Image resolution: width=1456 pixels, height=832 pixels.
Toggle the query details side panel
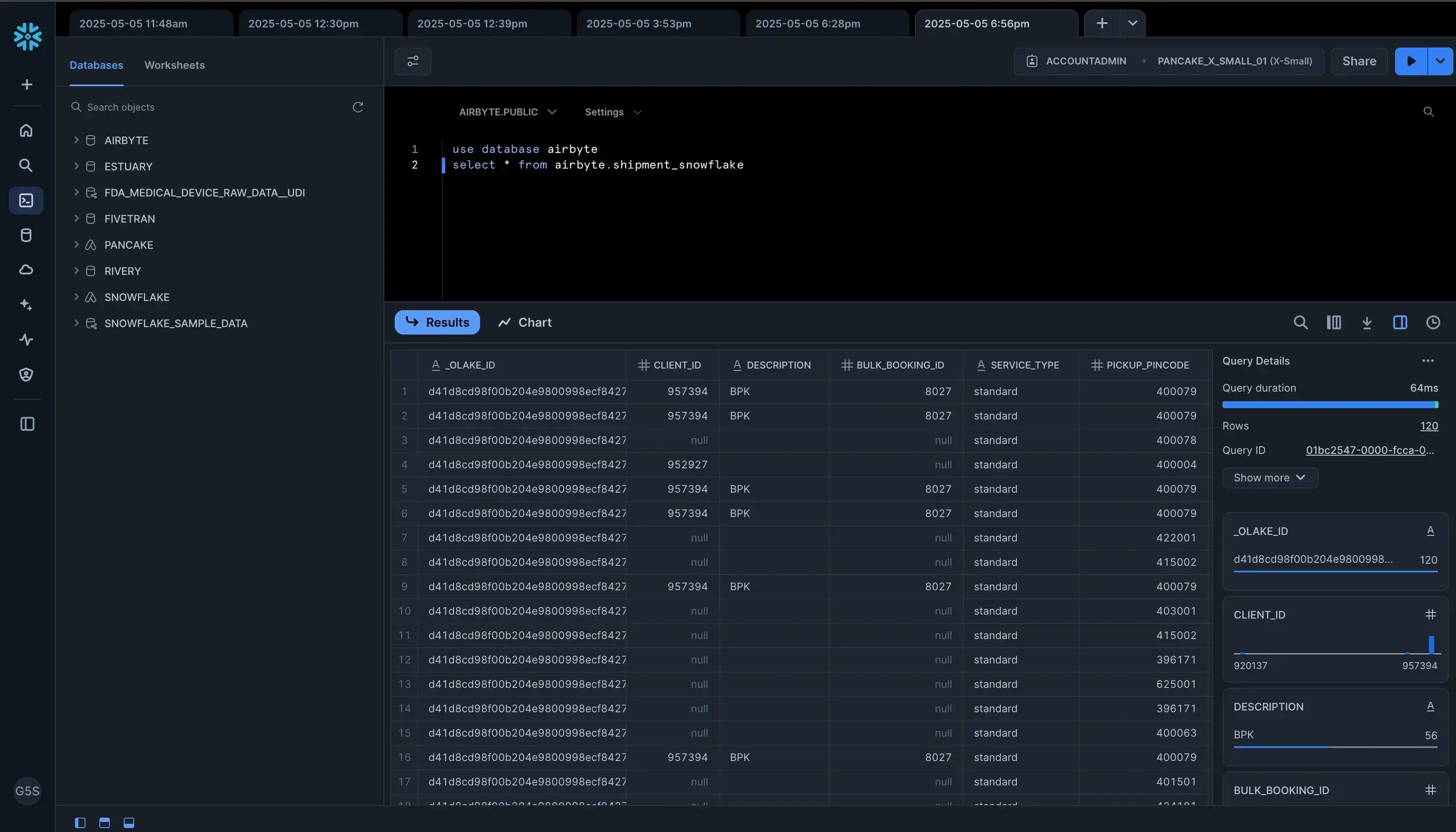coord(1400,323)
